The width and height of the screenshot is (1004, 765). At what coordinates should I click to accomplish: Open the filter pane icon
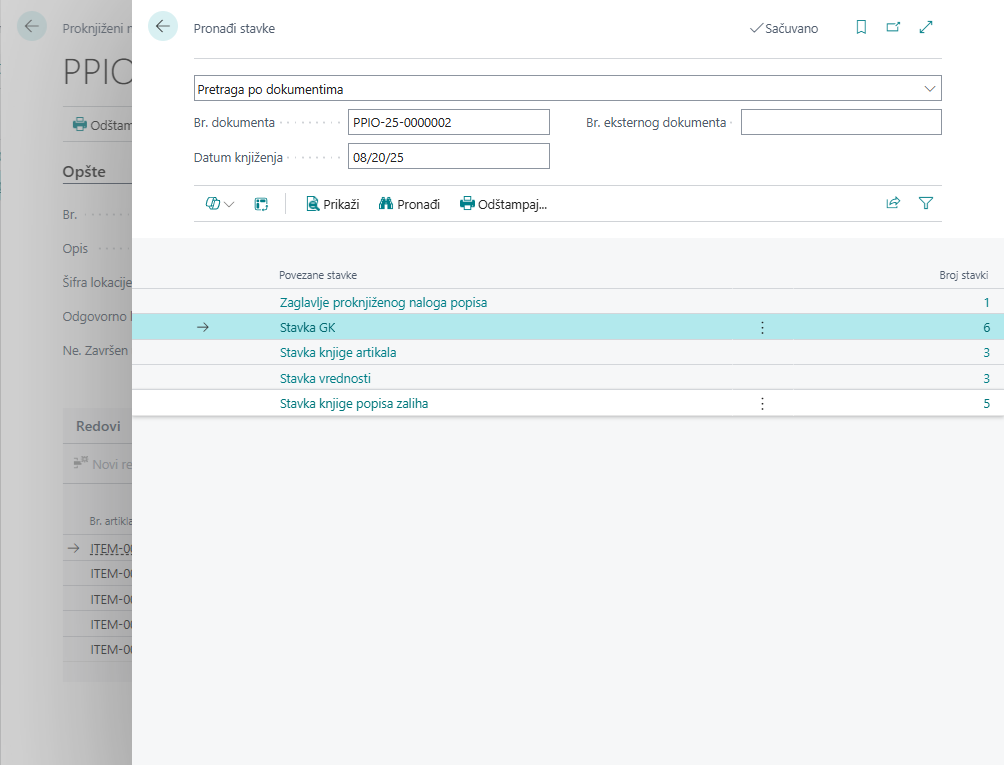[x=926, y=203]
